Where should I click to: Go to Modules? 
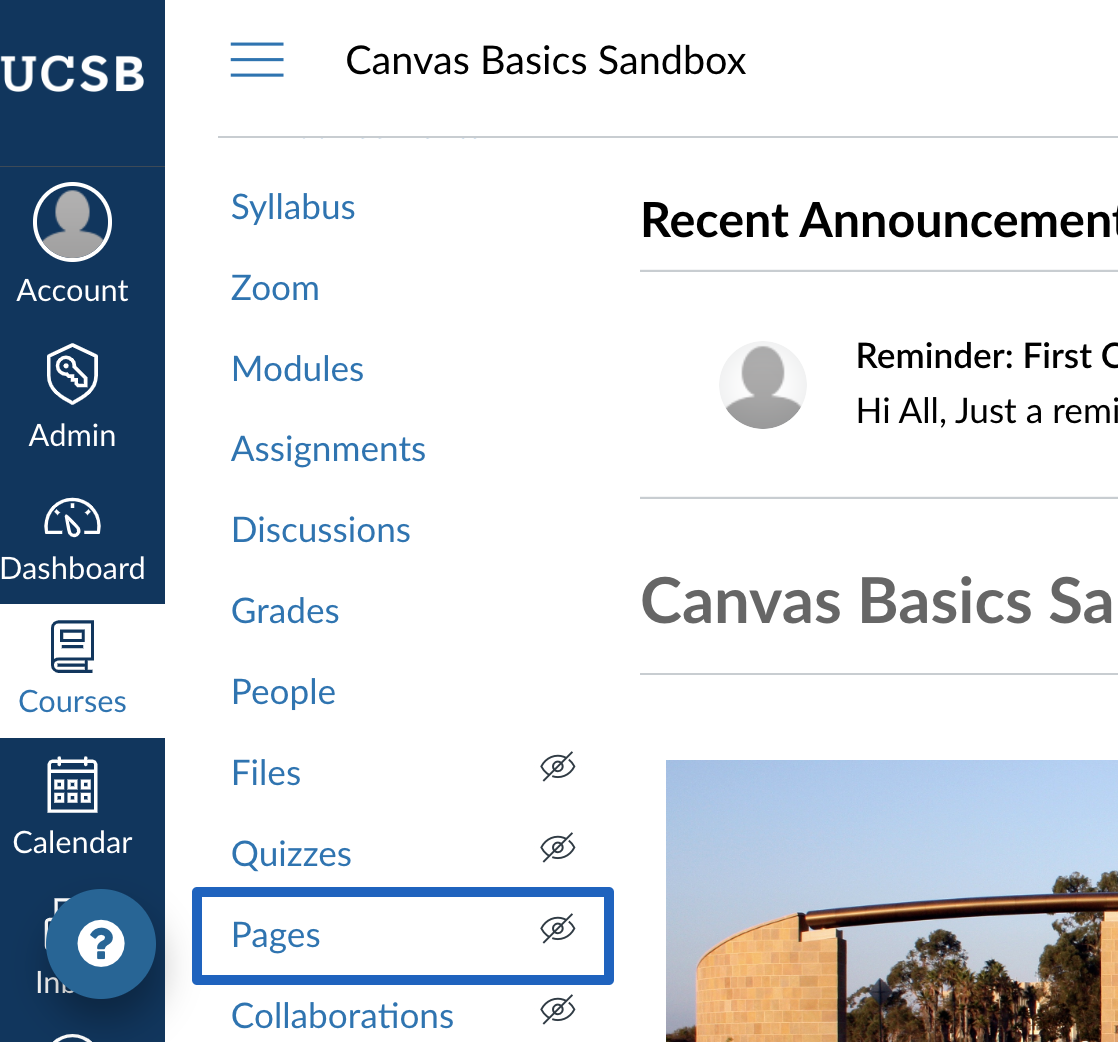(297, 369)
